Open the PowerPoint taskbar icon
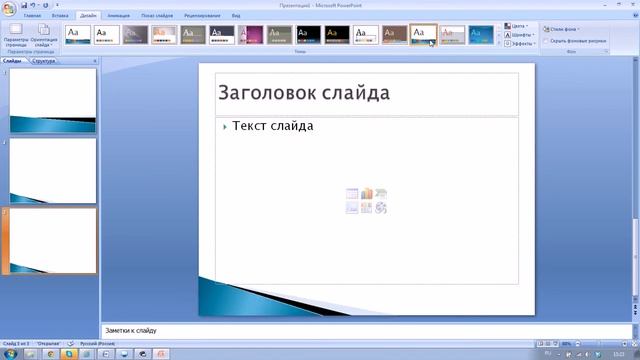The width and height of the screenshot is (640, 360). 161,354
